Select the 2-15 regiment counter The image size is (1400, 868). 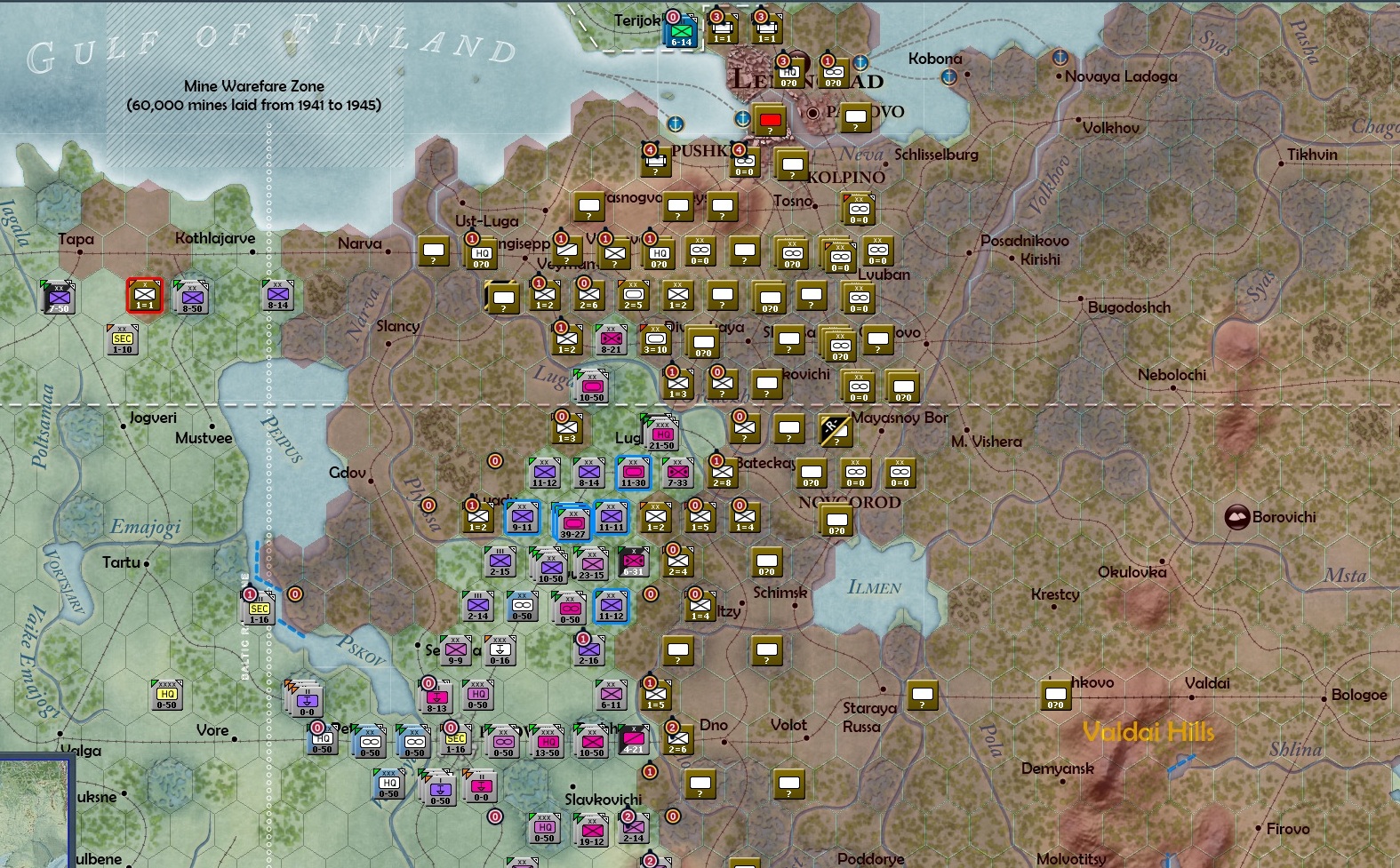(500, 561)
